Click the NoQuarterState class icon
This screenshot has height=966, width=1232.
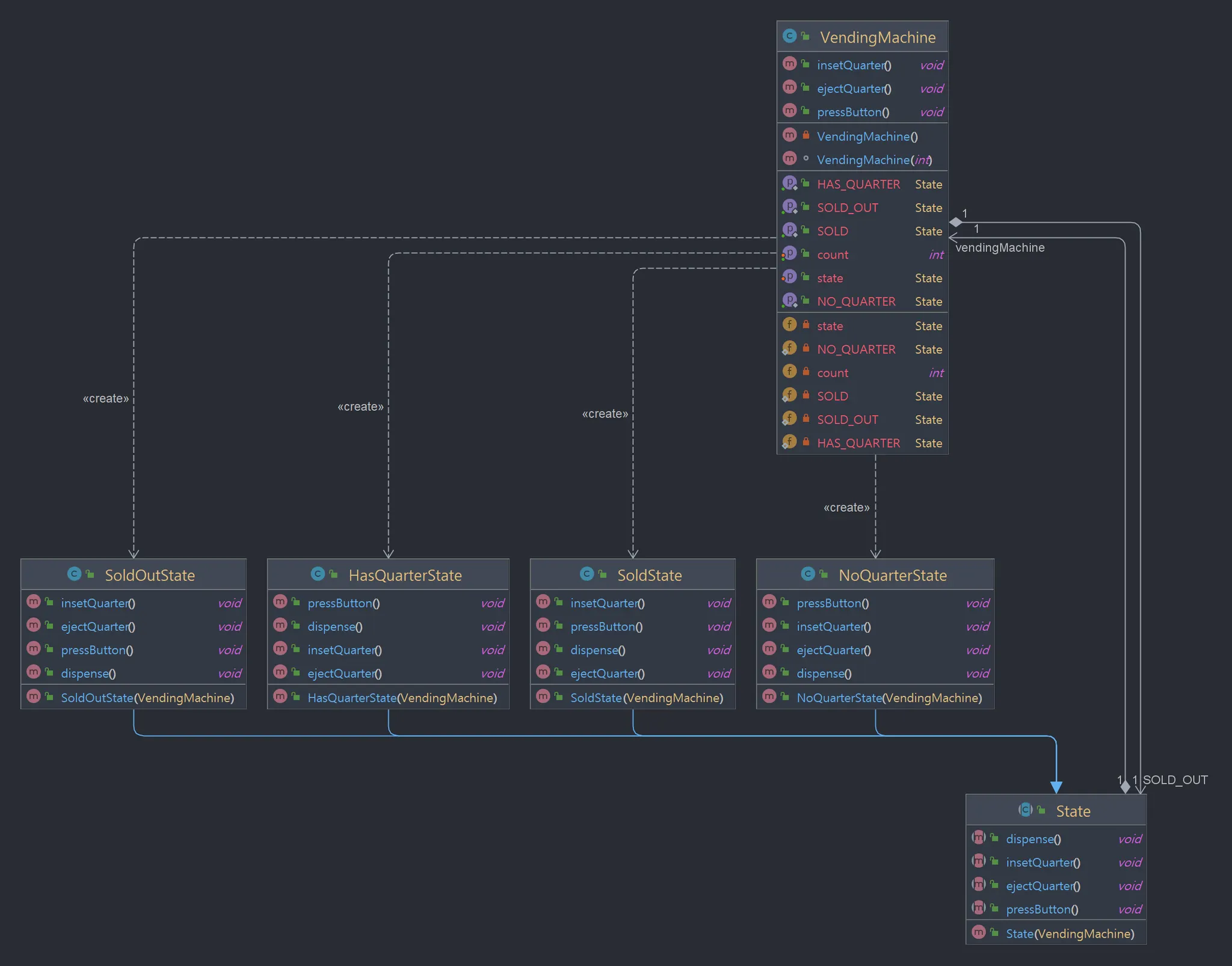[808, 574]
